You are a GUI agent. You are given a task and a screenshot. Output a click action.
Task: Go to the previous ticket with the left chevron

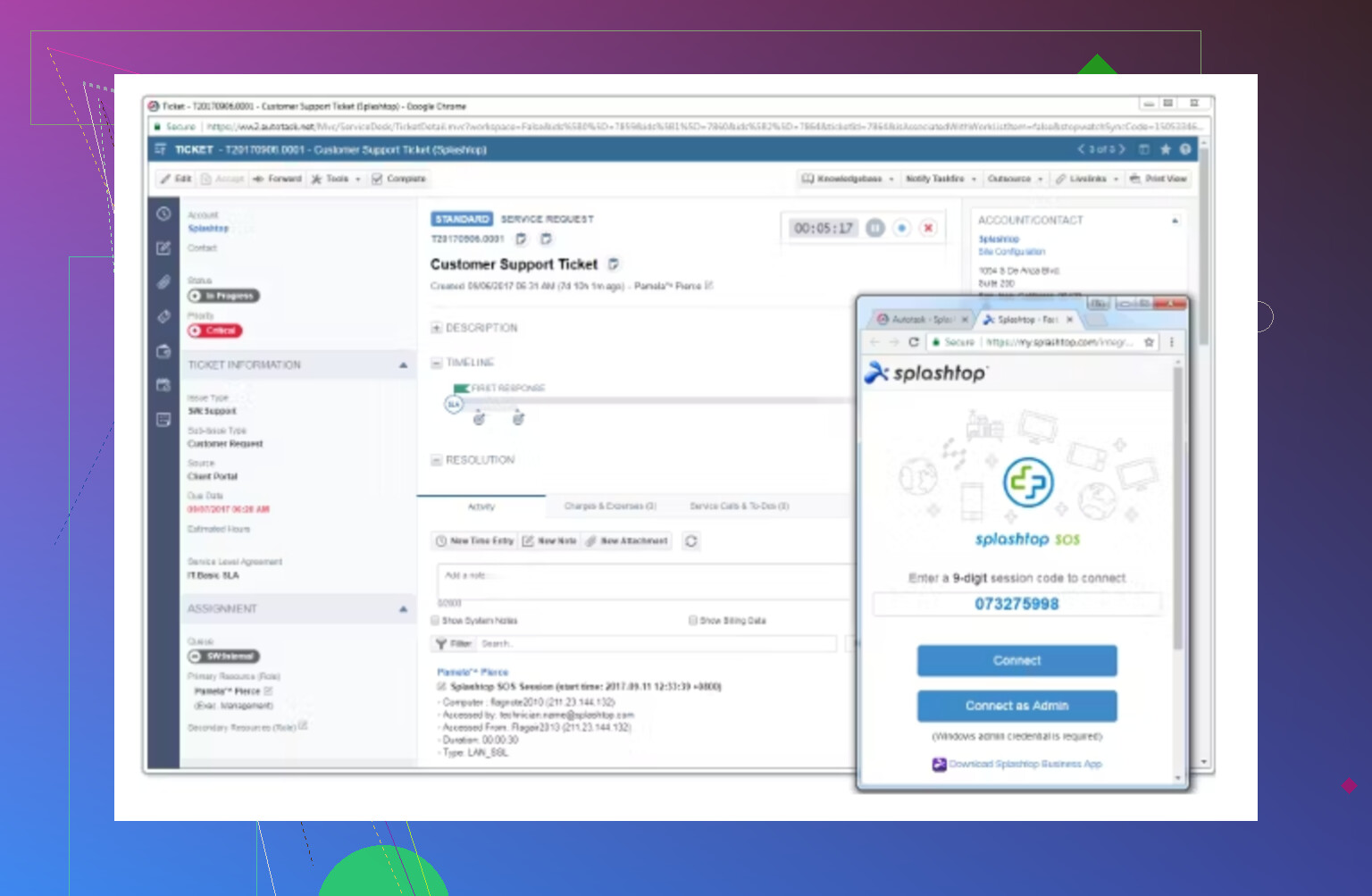(x=1081, y=149)
